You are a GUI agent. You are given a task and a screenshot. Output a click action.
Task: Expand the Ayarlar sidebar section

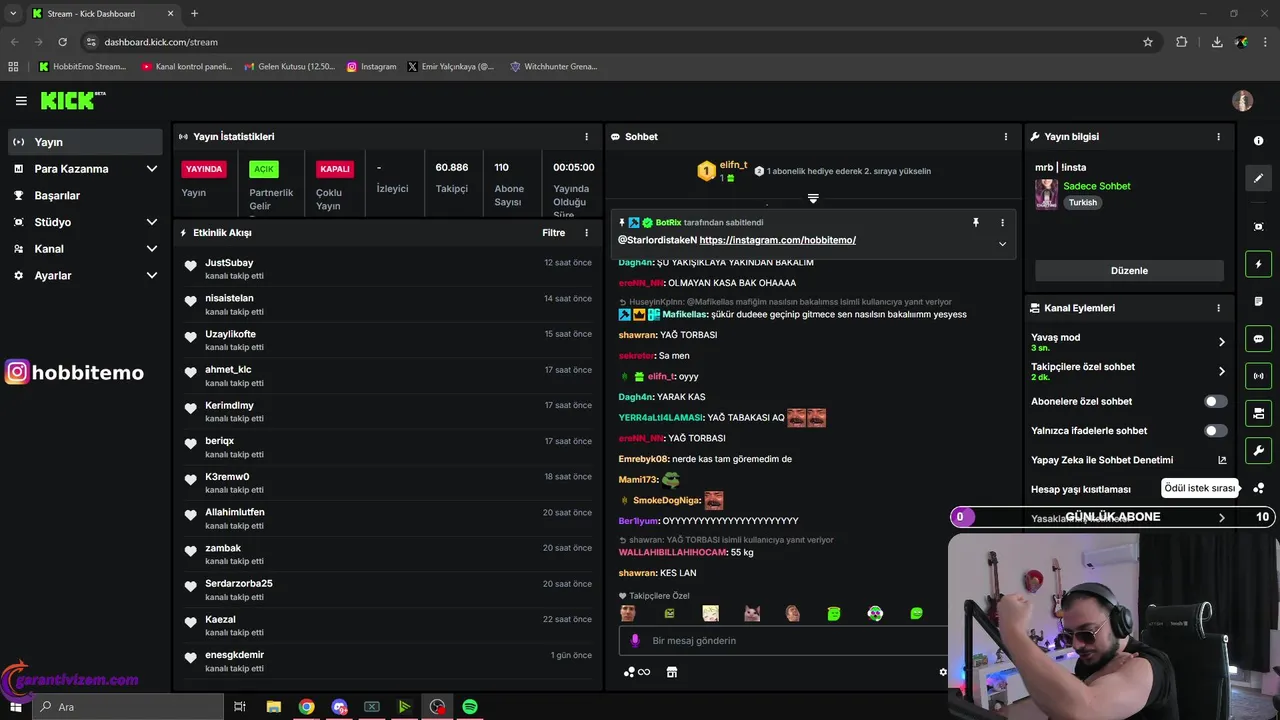pyautogui.click(x=152, y=275)
